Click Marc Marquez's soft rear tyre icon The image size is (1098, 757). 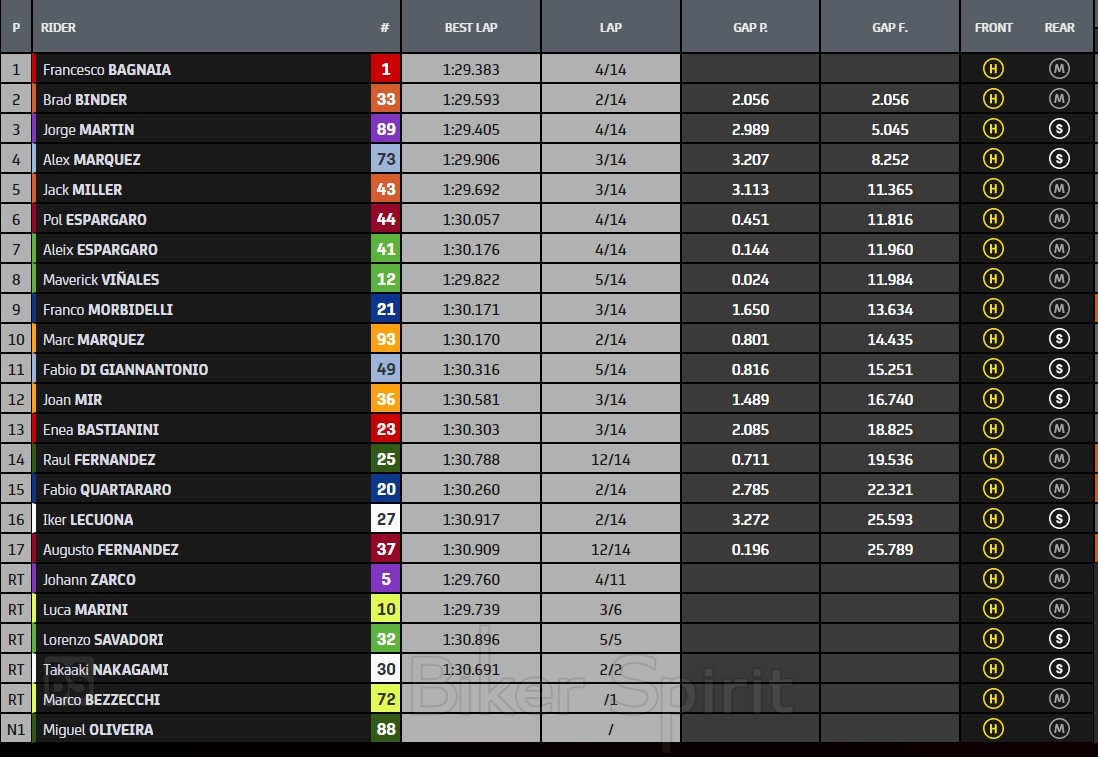tap(1059, 339)
